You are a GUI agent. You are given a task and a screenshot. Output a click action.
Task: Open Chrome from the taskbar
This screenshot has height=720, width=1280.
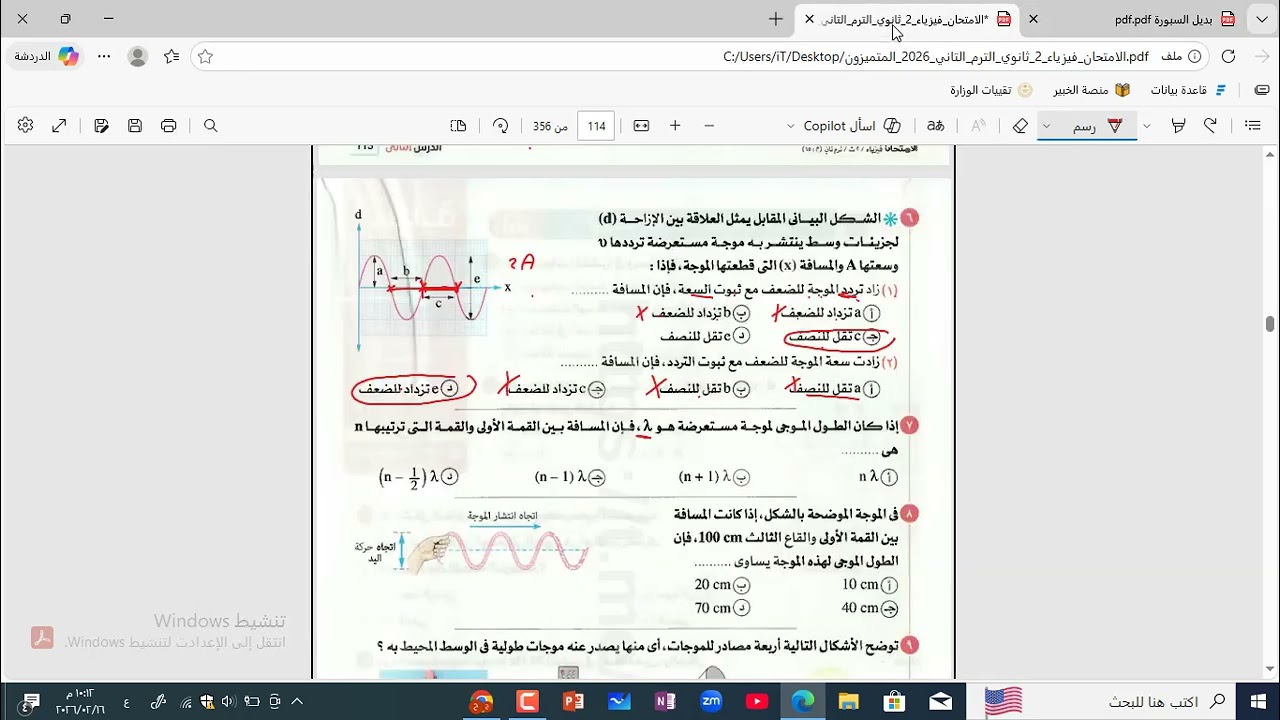481,701
